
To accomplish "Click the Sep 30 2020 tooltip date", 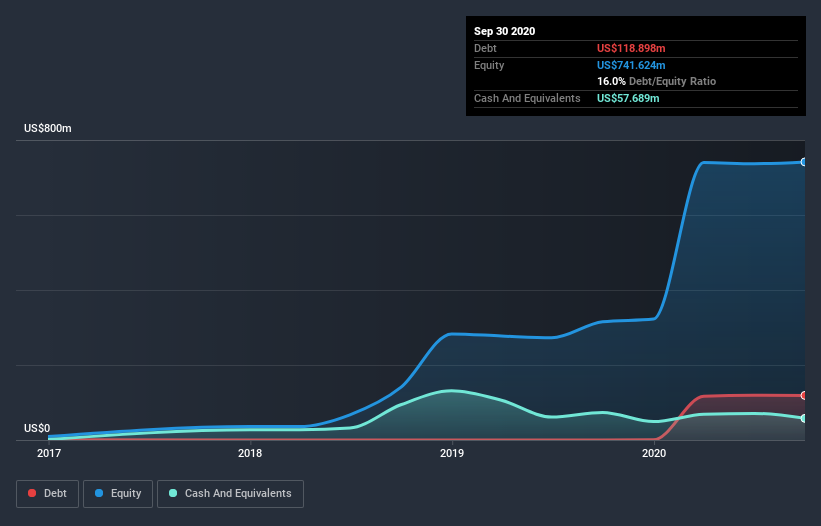I will coord(505,31).
